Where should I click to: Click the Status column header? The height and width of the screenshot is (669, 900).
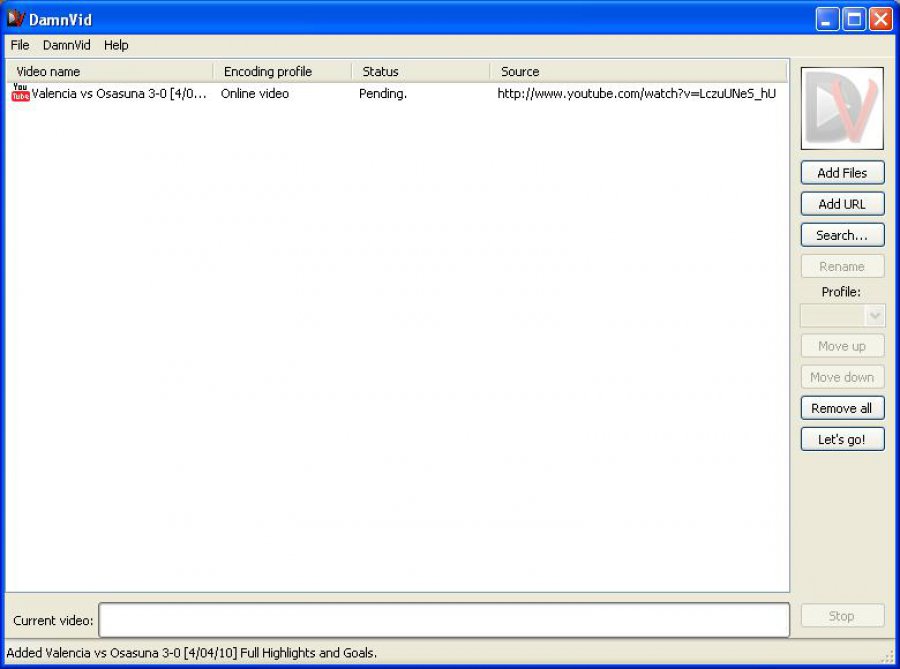[x=420, y=72]
